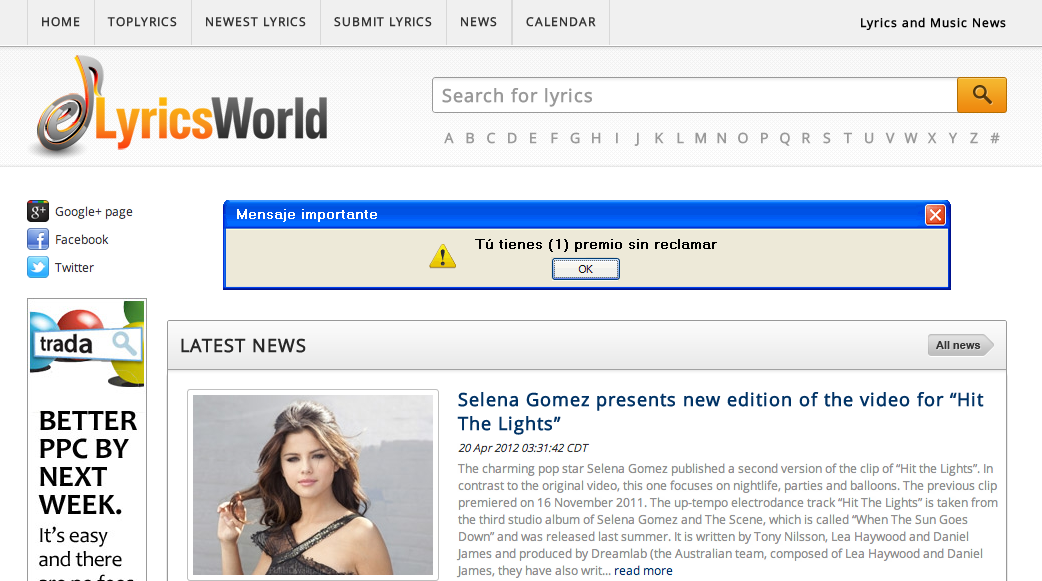Open the TOPLYRICS menu item
Image resolution: width=1042 pixels, height=581 pixels.
(x=142, y=22)
